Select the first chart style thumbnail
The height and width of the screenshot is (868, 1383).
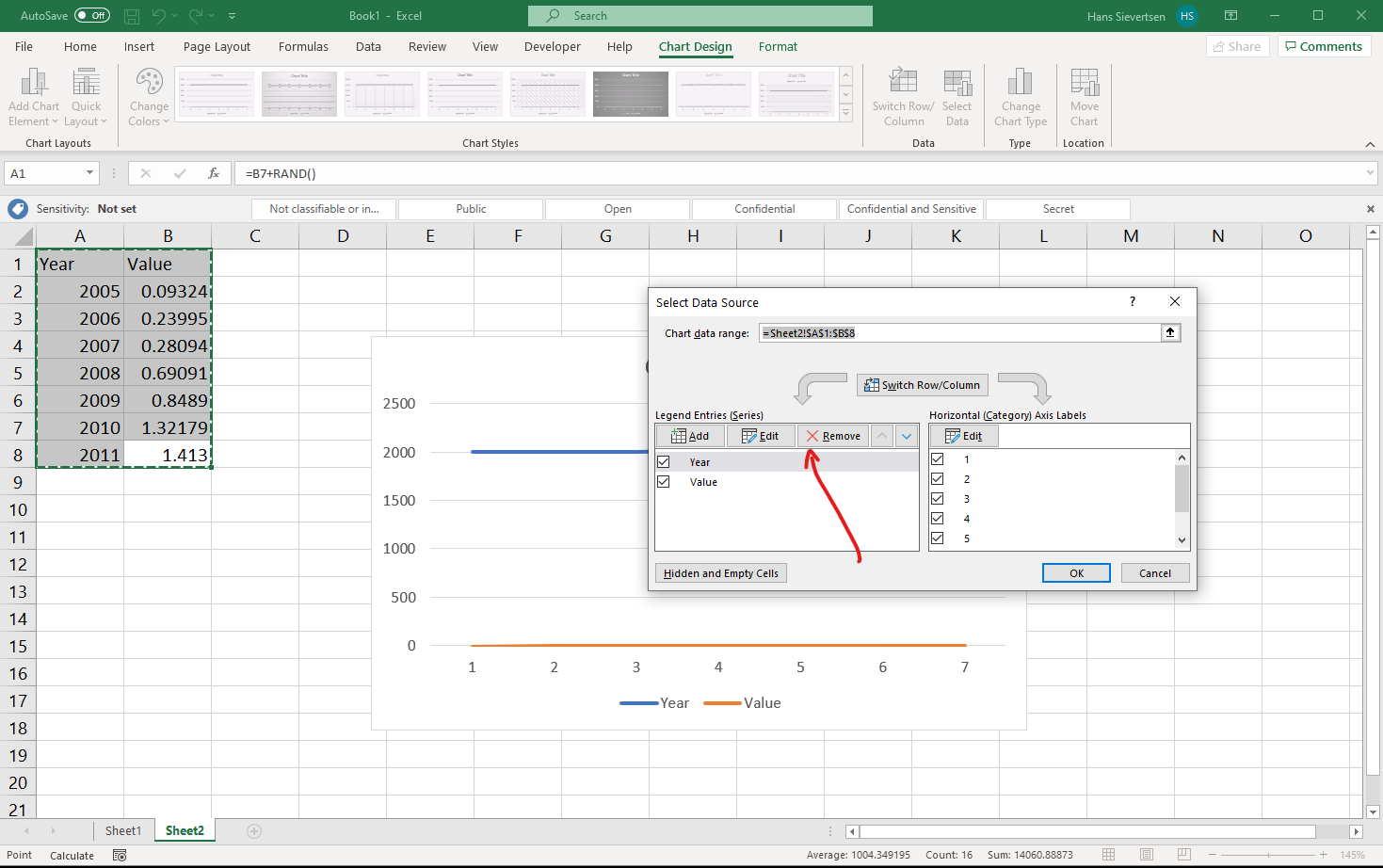[x=217, y=94]
